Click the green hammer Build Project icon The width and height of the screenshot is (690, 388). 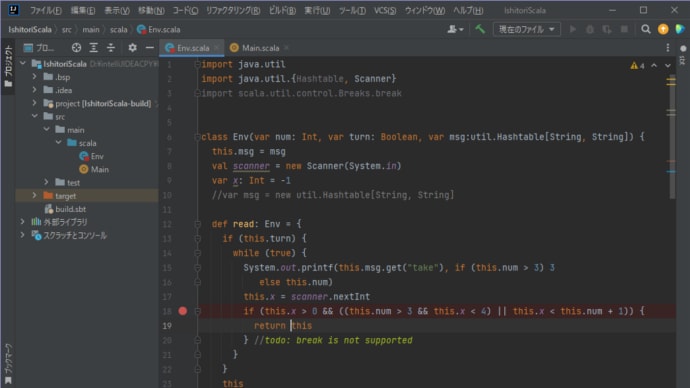[x=480, y=29]
